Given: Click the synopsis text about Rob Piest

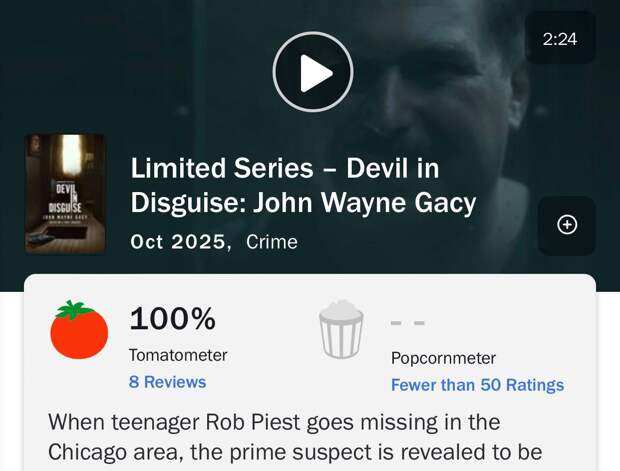Looking at the screenshot, I should (274, 422).
